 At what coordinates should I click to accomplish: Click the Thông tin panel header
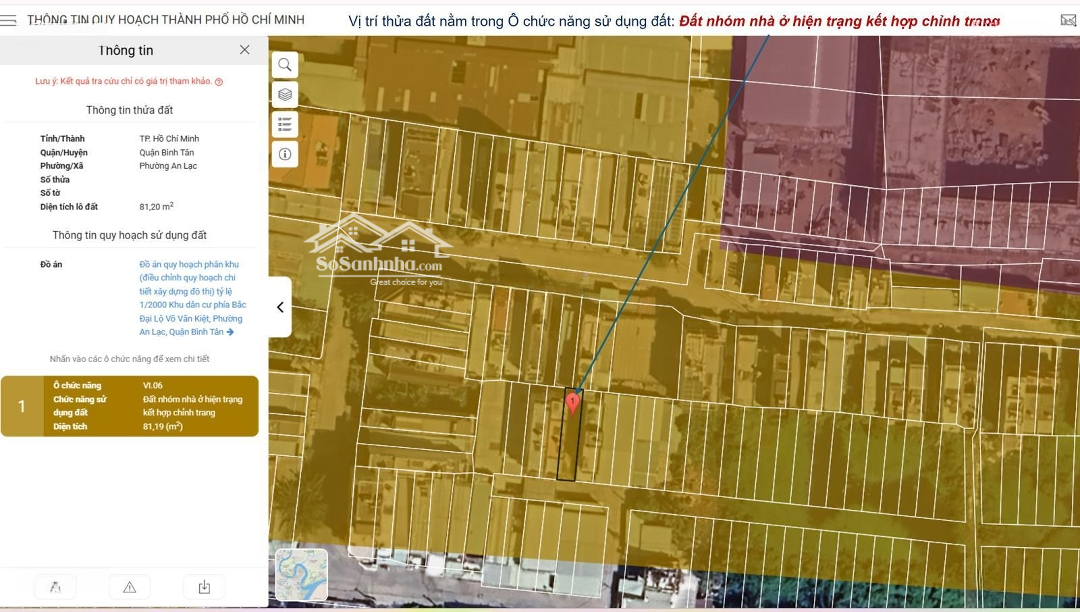pyautogui.click(x=126, y=50)
